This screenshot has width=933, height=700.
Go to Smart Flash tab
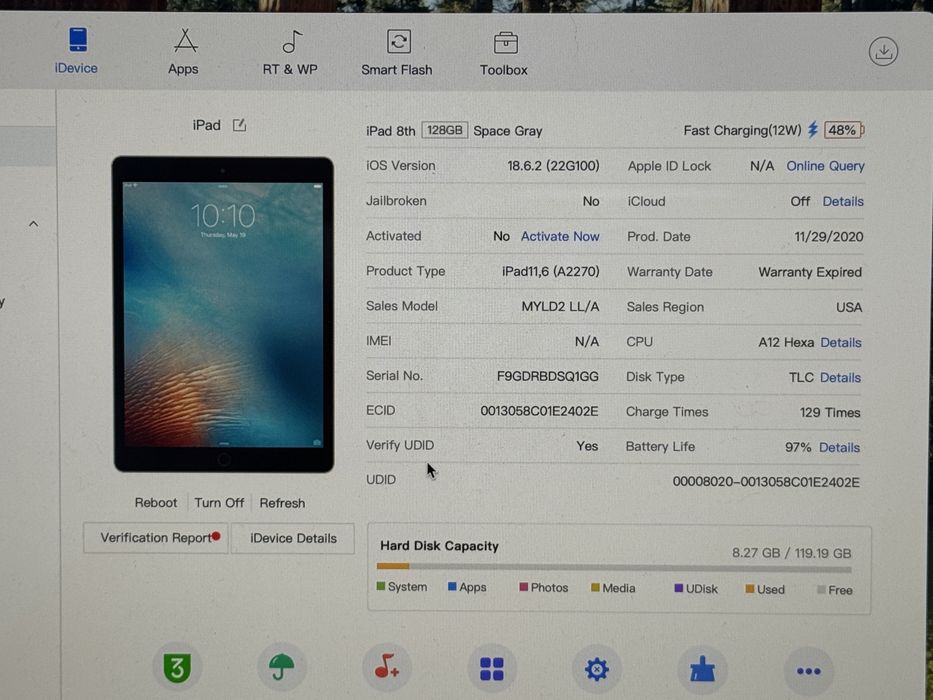click(397, 54)
